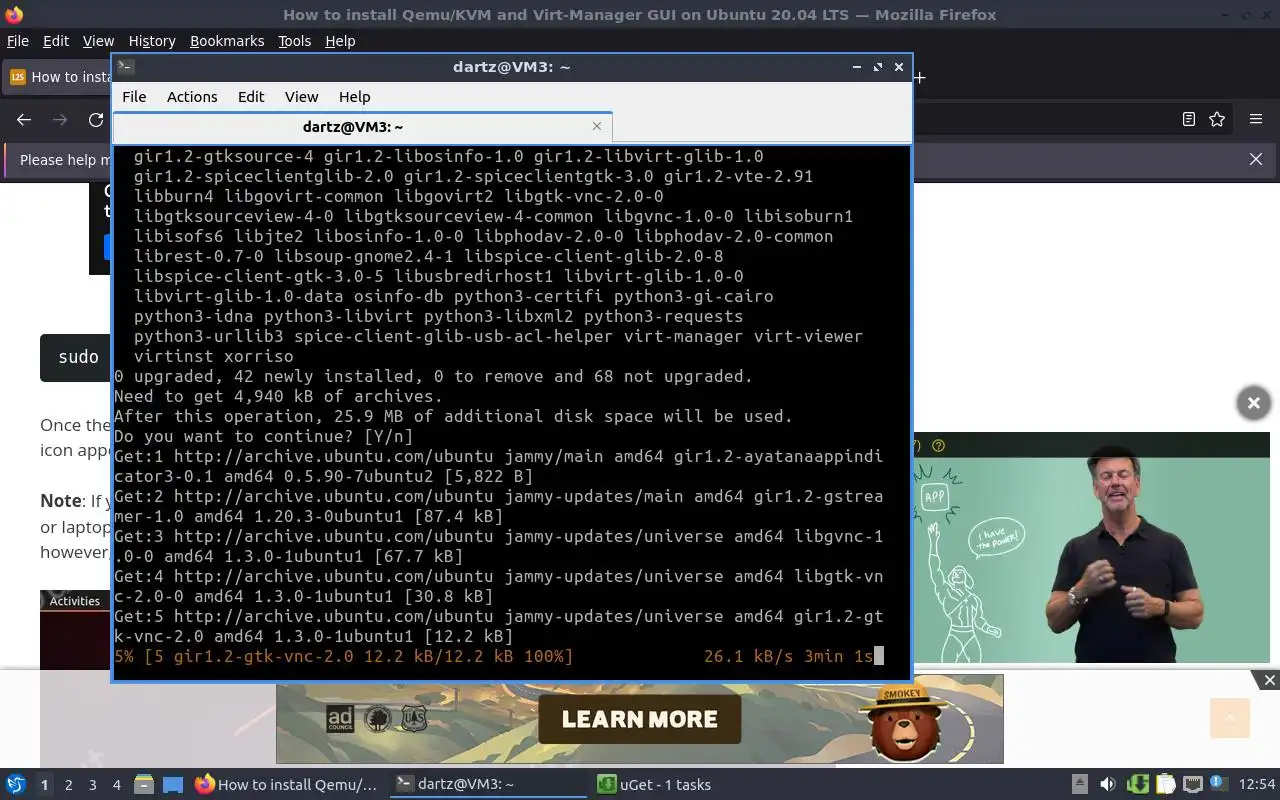Switch to uGet - 1 tasks window
Screen dimensions: 1280x800
[x=690, y=785]
